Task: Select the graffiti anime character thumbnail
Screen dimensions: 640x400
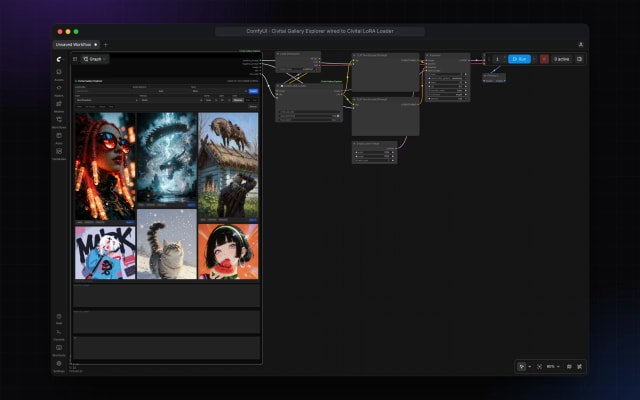Action: tap(105, 253)
